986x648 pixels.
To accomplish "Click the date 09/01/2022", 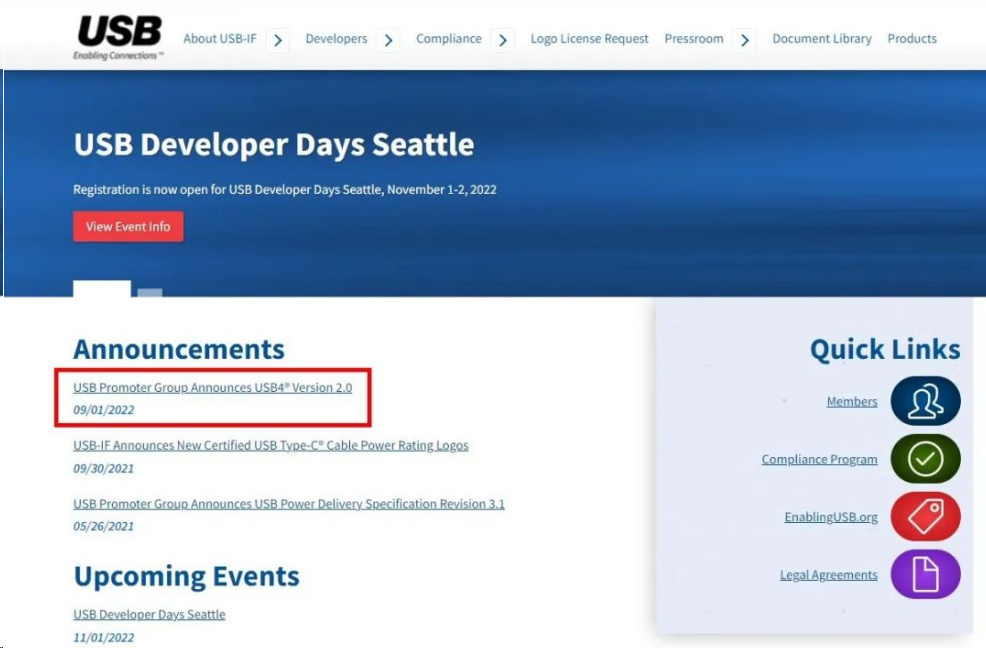I will [104, 410].
